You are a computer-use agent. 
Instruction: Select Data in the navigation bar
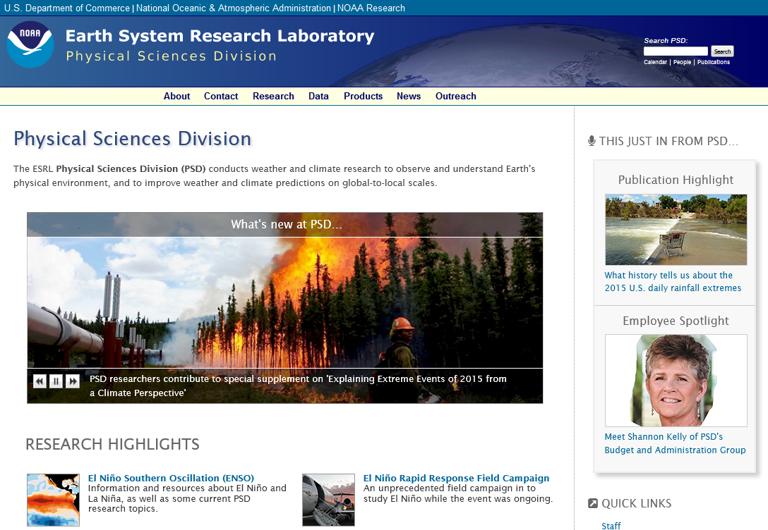pyautogui.click(x=318, y=96)
